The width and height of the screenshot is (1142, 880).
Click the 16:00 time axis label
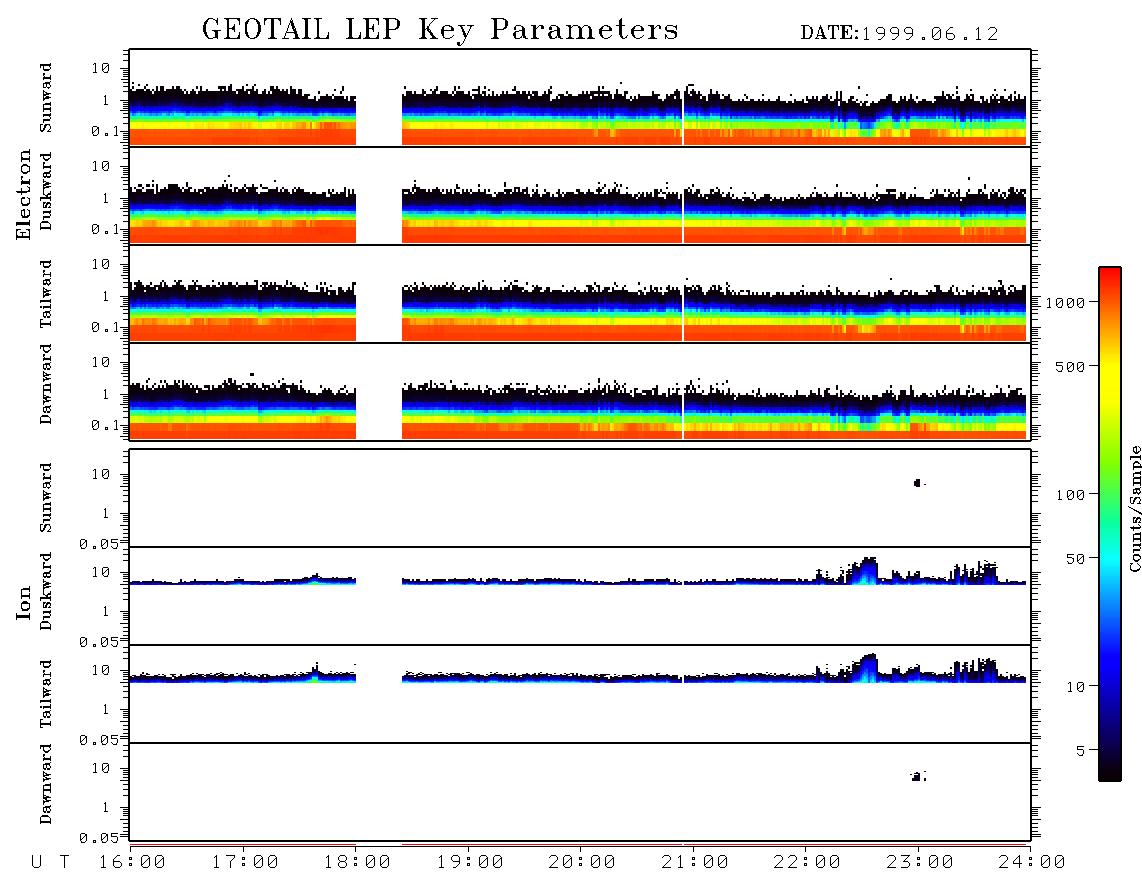pos(133,862)
